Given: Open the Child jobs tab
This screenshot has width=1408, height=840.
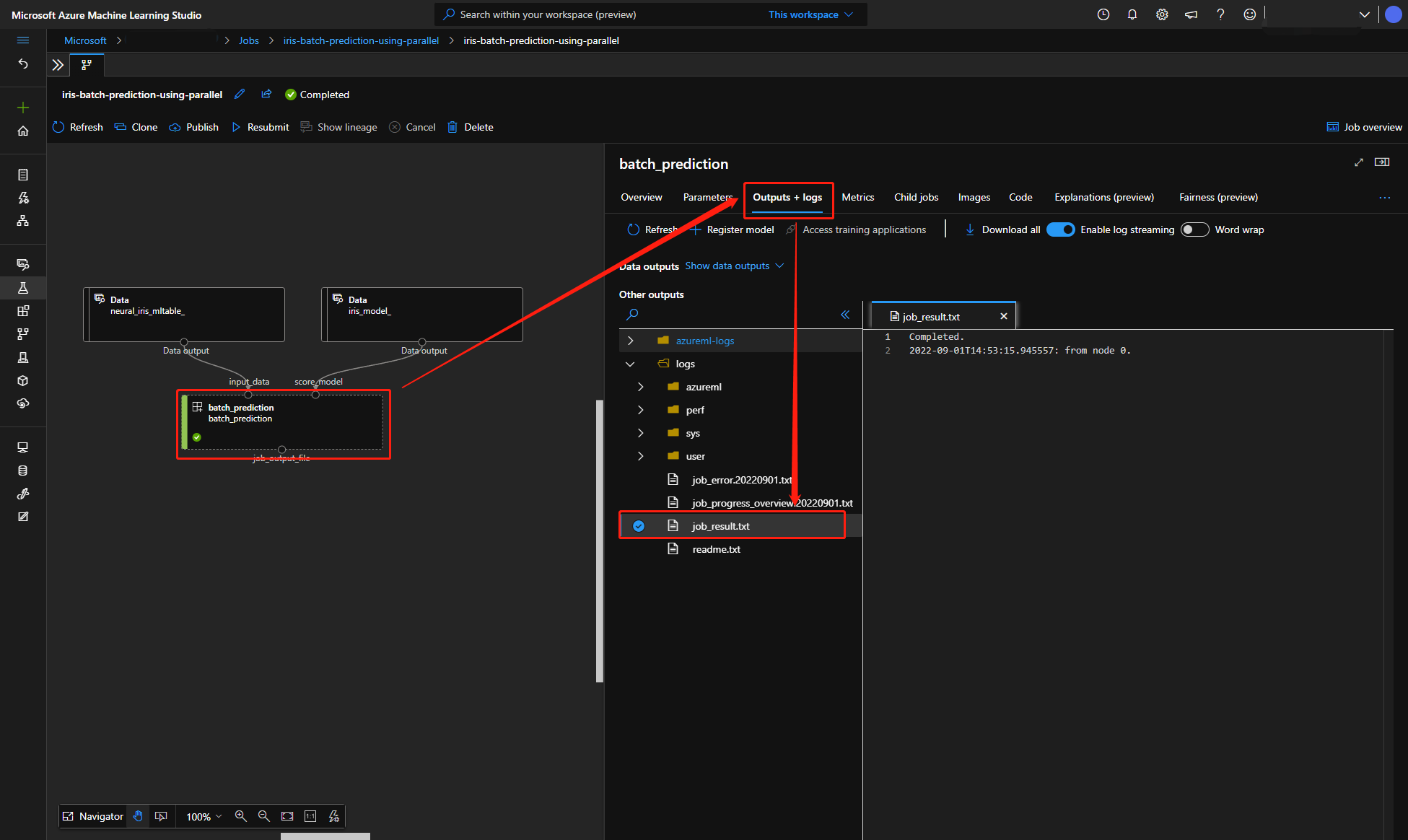Looking at the screenshot, I should click(916, 197).
